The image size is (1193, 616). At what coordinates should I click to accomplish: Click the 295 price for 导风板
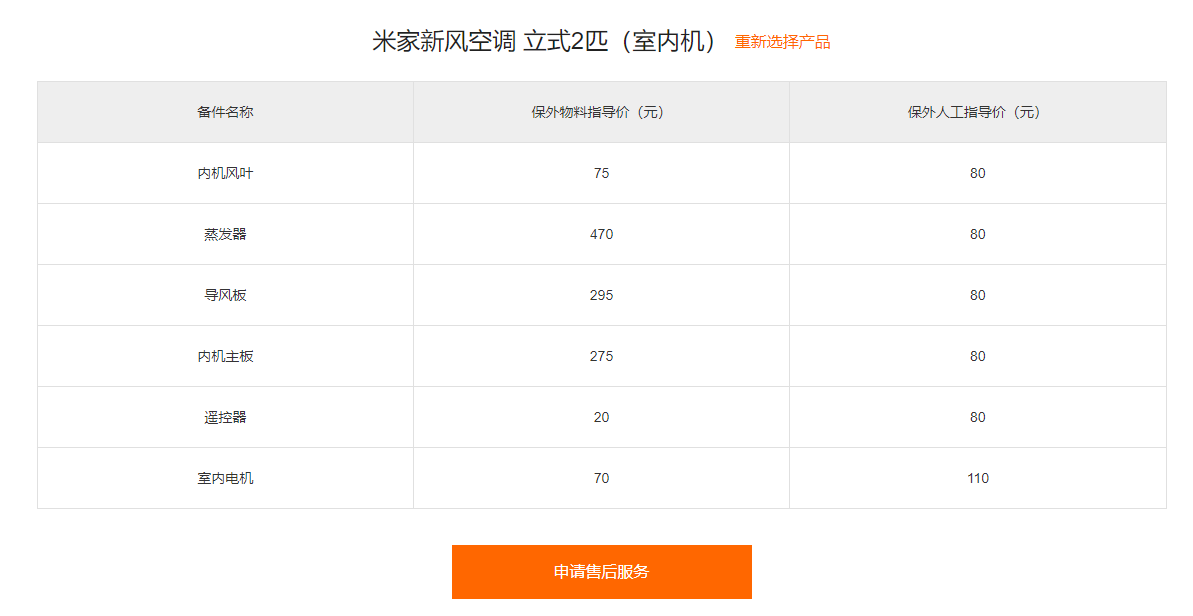click(601, 295)
